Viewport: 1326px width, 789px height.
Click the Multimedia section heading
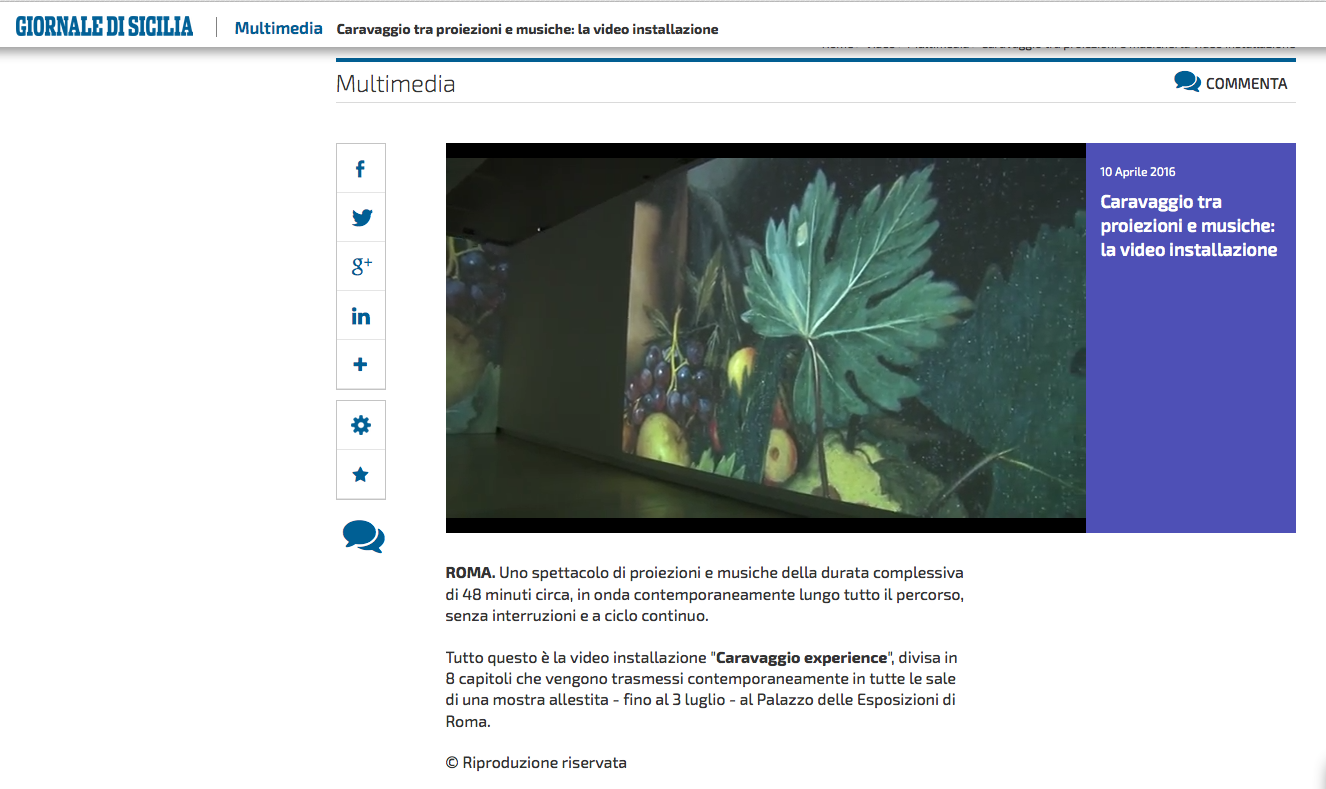[396, 84]
